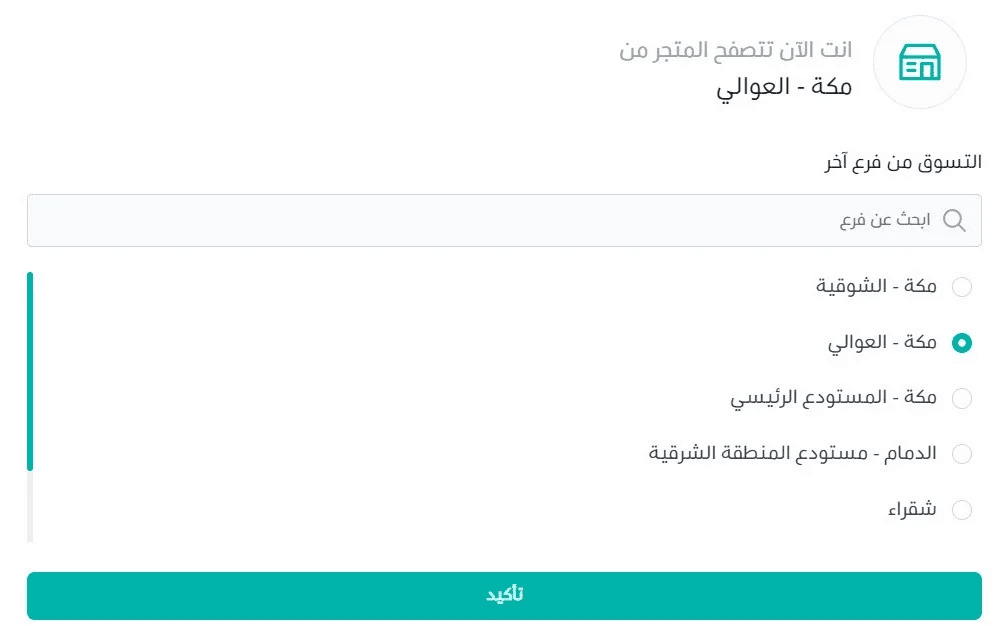Click the current store name under the header
The height and width of the screenshot is (643, 1007).
784,86
